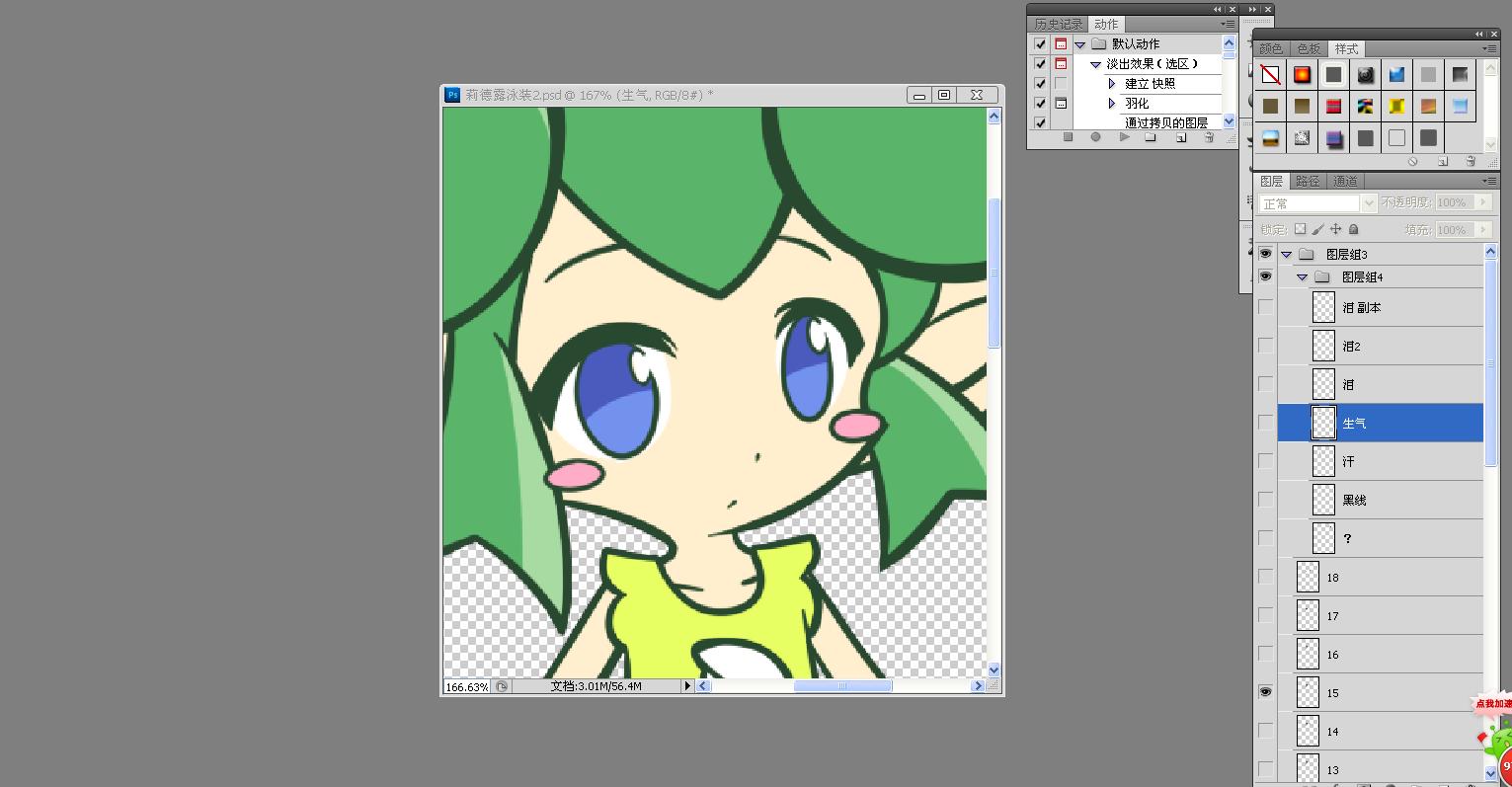Create a new action set folder

(1151, 138)
